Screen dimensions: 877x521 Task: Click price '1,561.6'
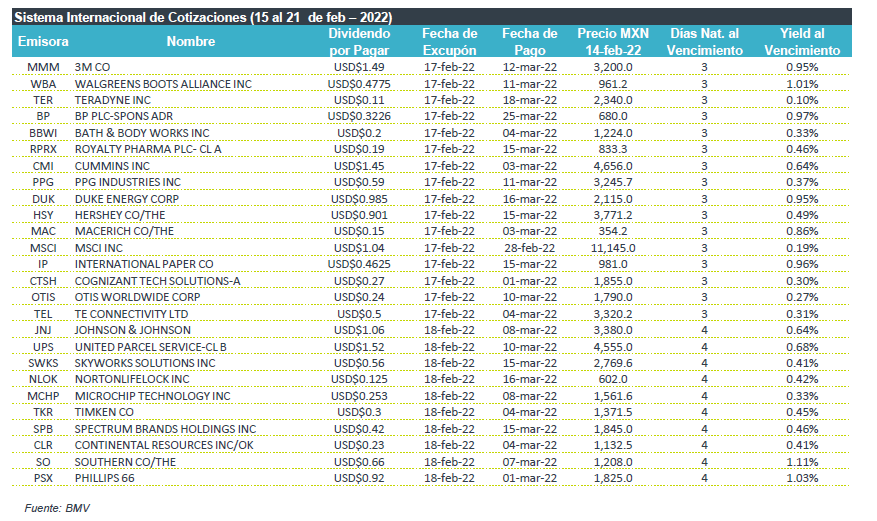(x=613, y=396)
